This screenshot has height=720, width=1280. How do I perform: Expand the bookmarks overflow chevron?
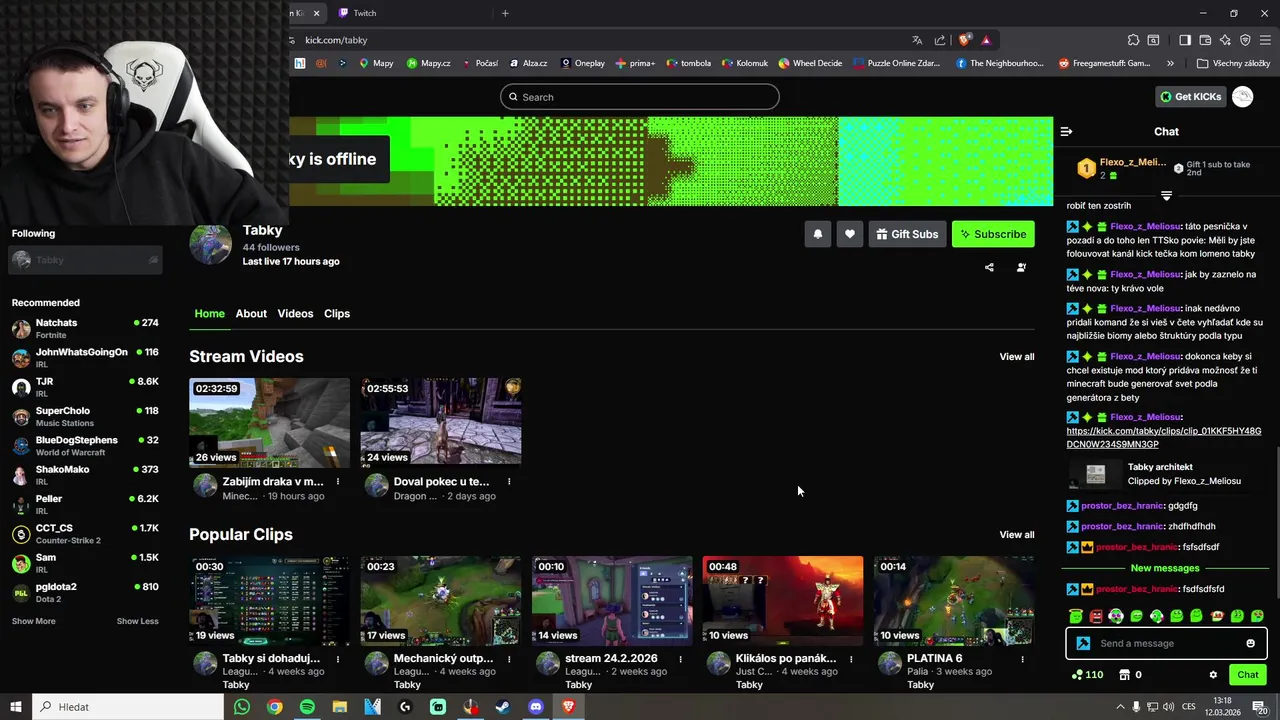pyautogui.click(x=1170, y=63)
